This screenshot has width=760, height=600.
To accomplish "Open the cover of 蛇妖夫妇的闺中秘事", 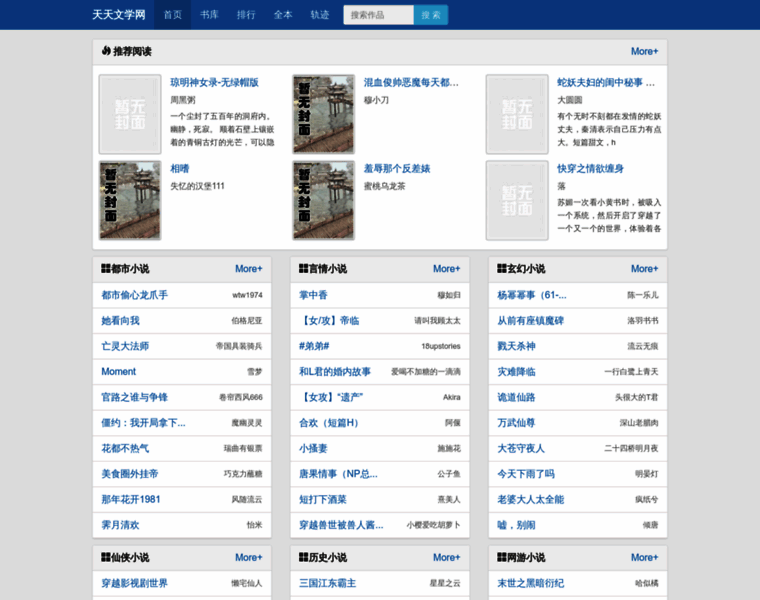I will tap(517, 114).
